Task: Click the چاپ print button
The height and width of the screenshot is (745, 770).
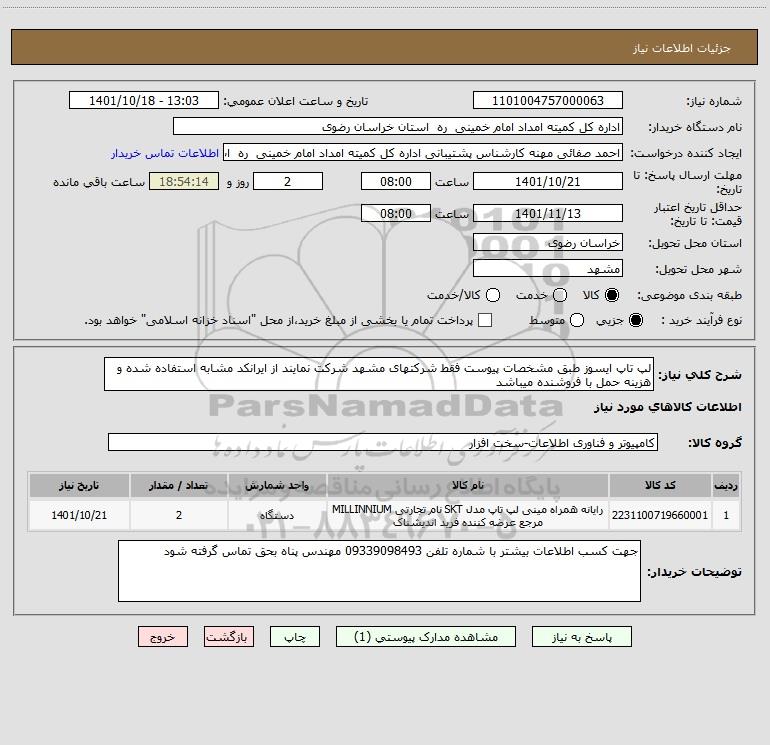Action: 295,636
